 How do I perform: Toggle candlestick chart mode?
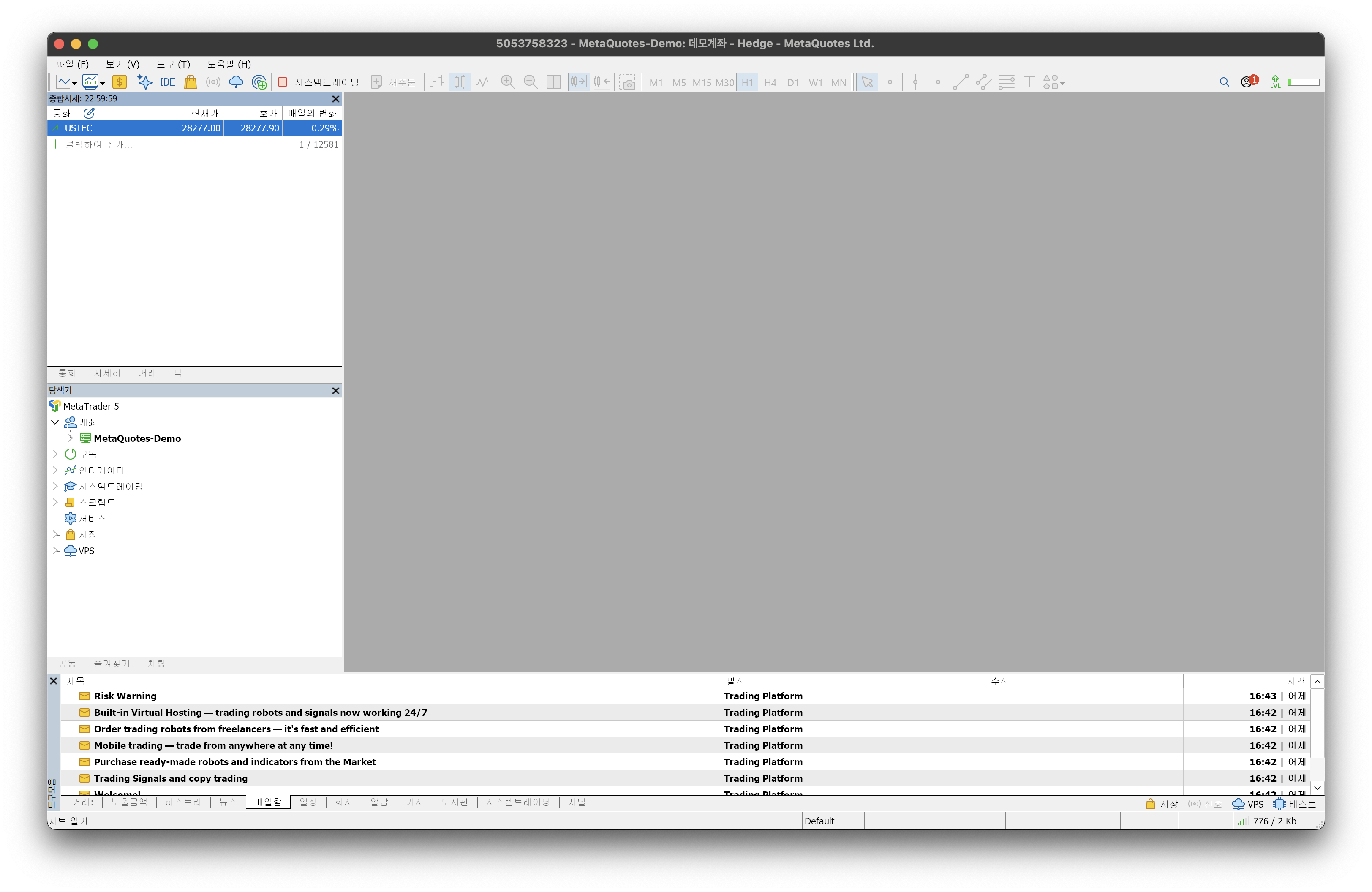pyautogui.click(x=460, y=82)
